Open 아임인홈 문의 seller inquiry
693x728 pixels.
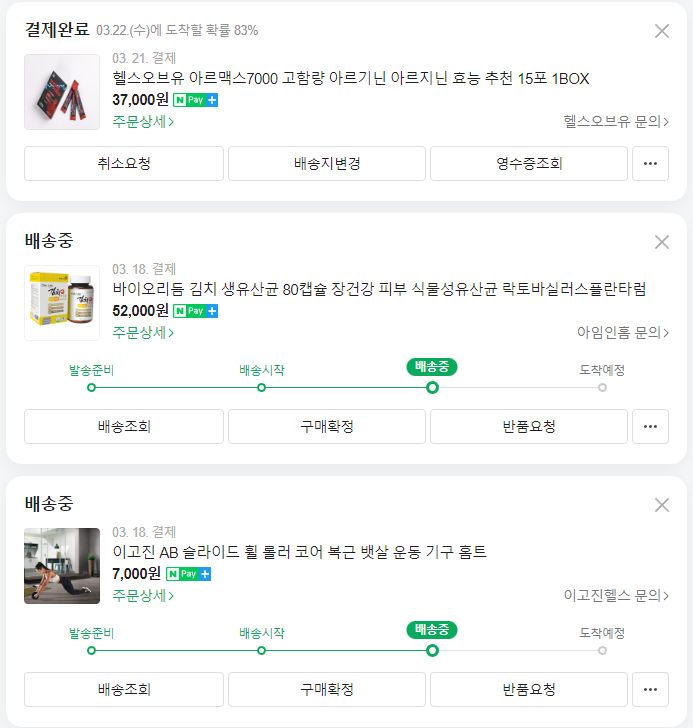(622, 332)
